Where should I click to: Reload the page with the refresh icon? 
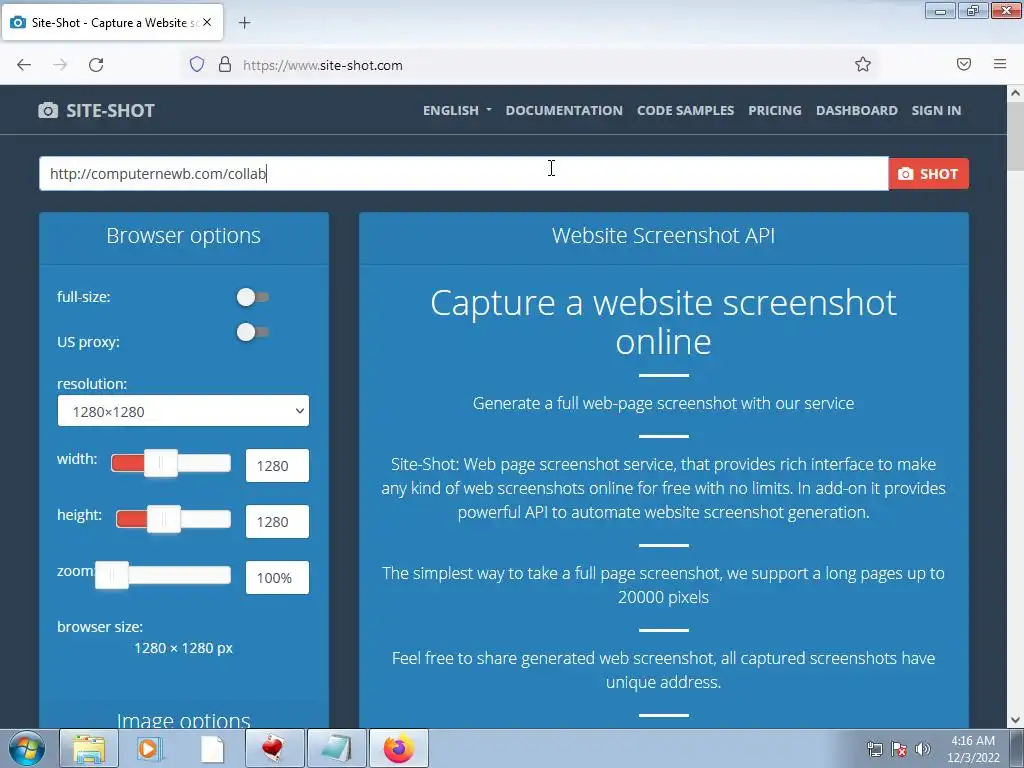coord(96,65)
